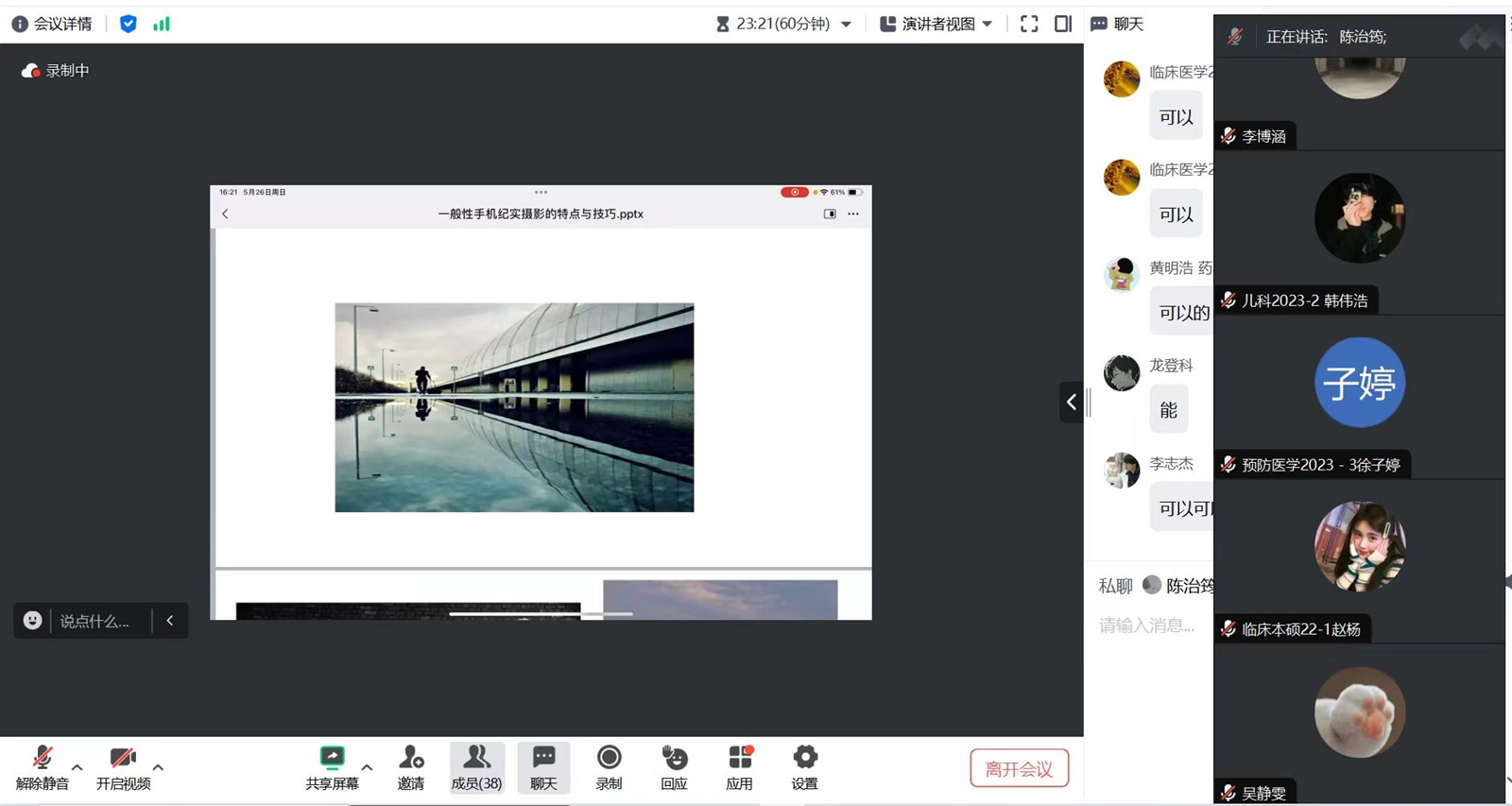
Task: Click the back arrow in shared pptx viewer
Action: point(225,214)
